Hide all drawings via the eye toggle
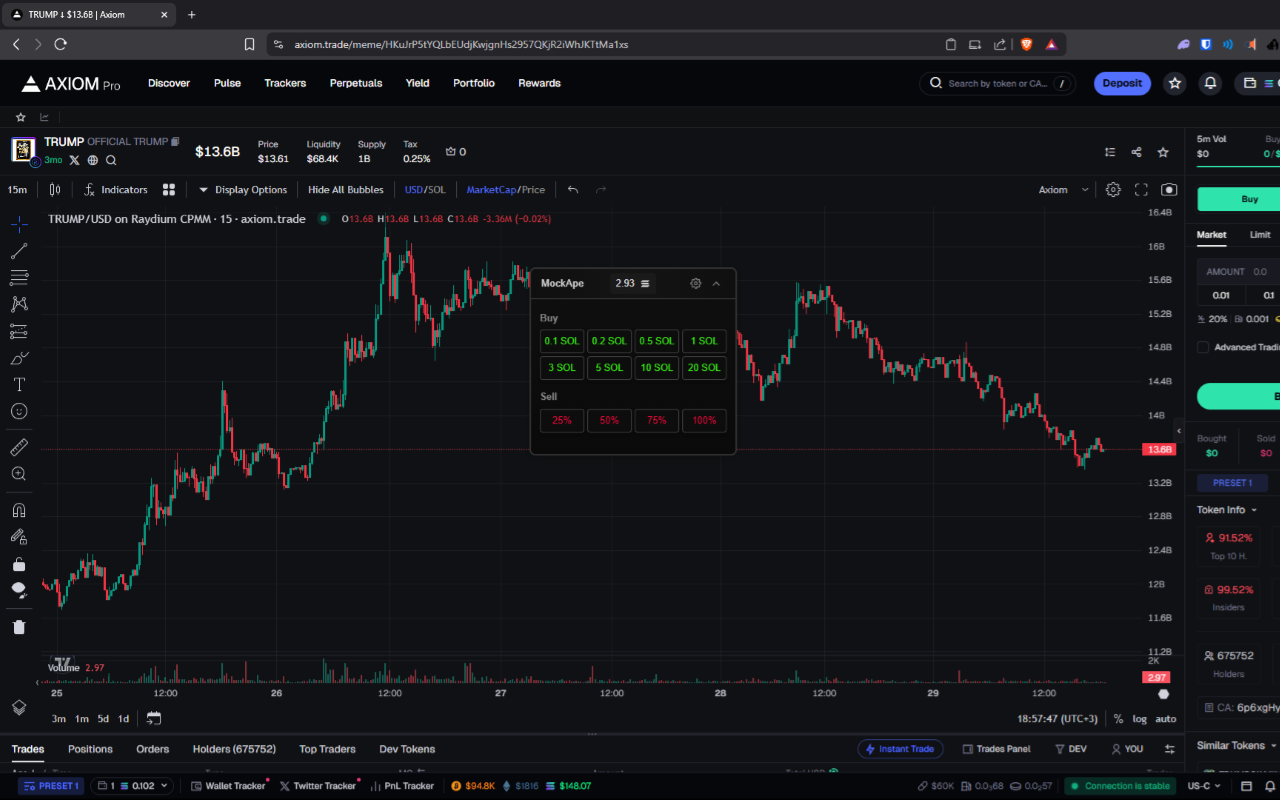Viewport: 1280px width, 800px height. (x=19, y=590)
